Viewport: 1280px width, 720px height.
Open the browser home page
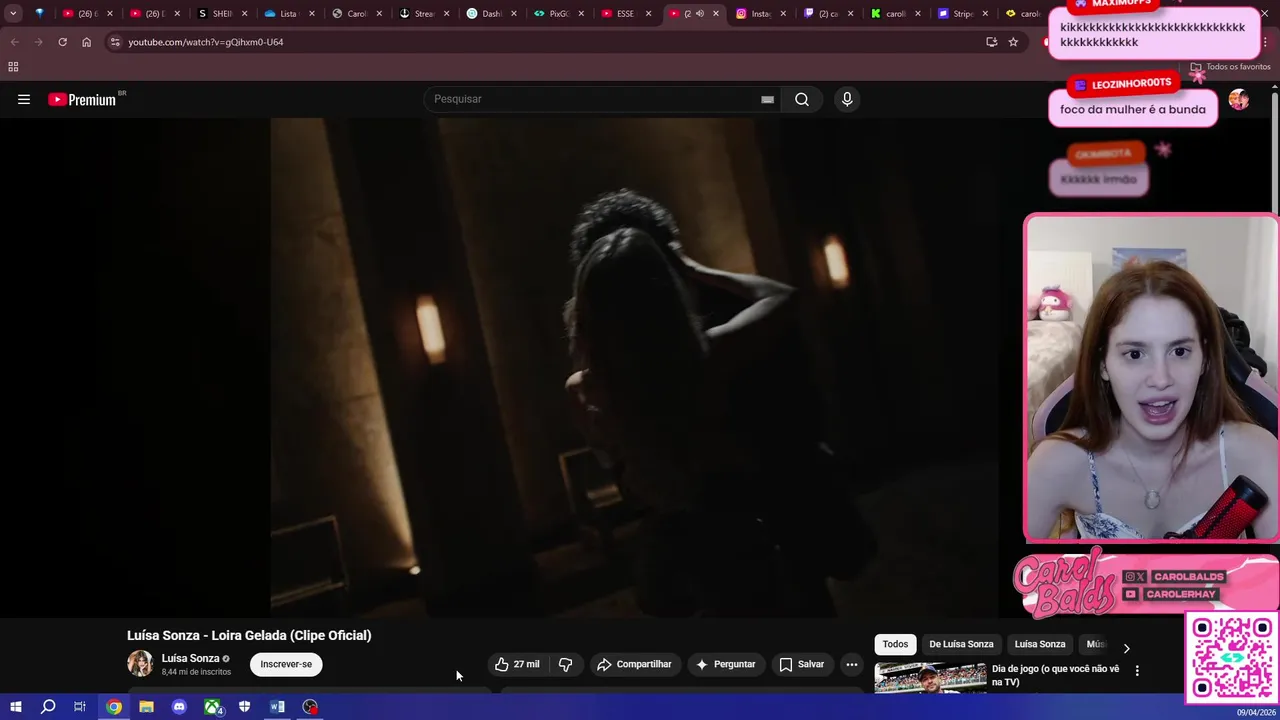pyautogui.click(x=86, y=42)
